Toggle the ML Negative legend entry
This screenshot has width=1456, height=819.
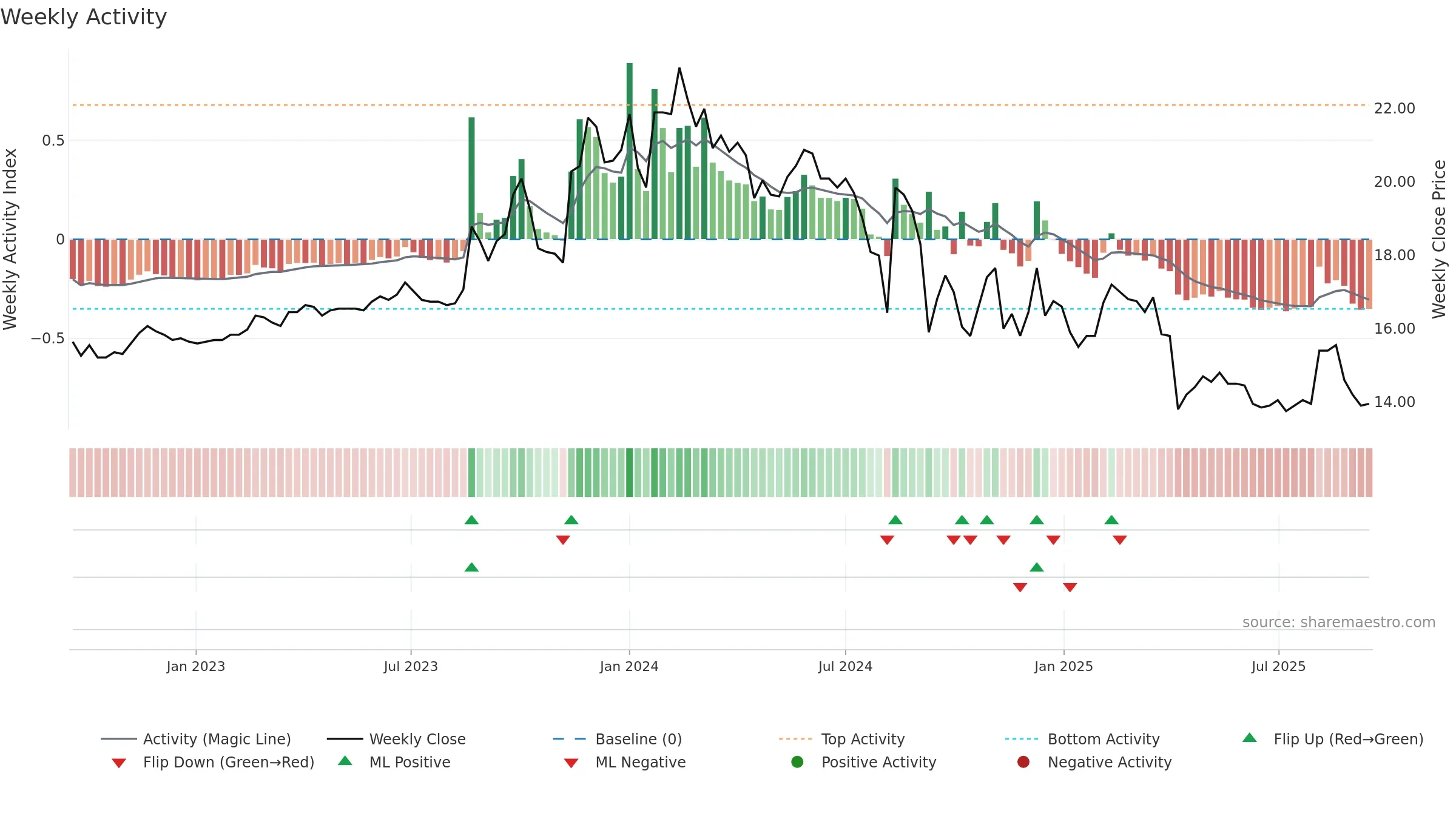coord(625,762)
